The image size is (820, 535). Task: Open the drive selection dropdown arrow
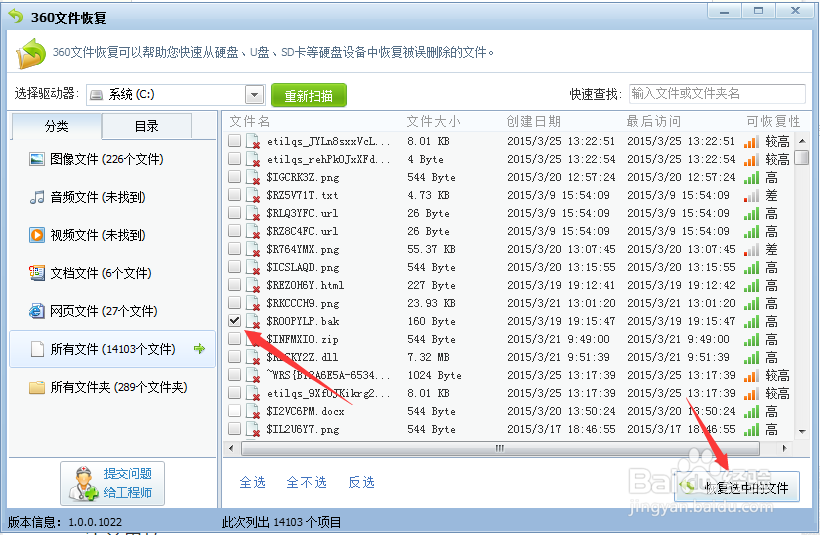pos(255,95)
